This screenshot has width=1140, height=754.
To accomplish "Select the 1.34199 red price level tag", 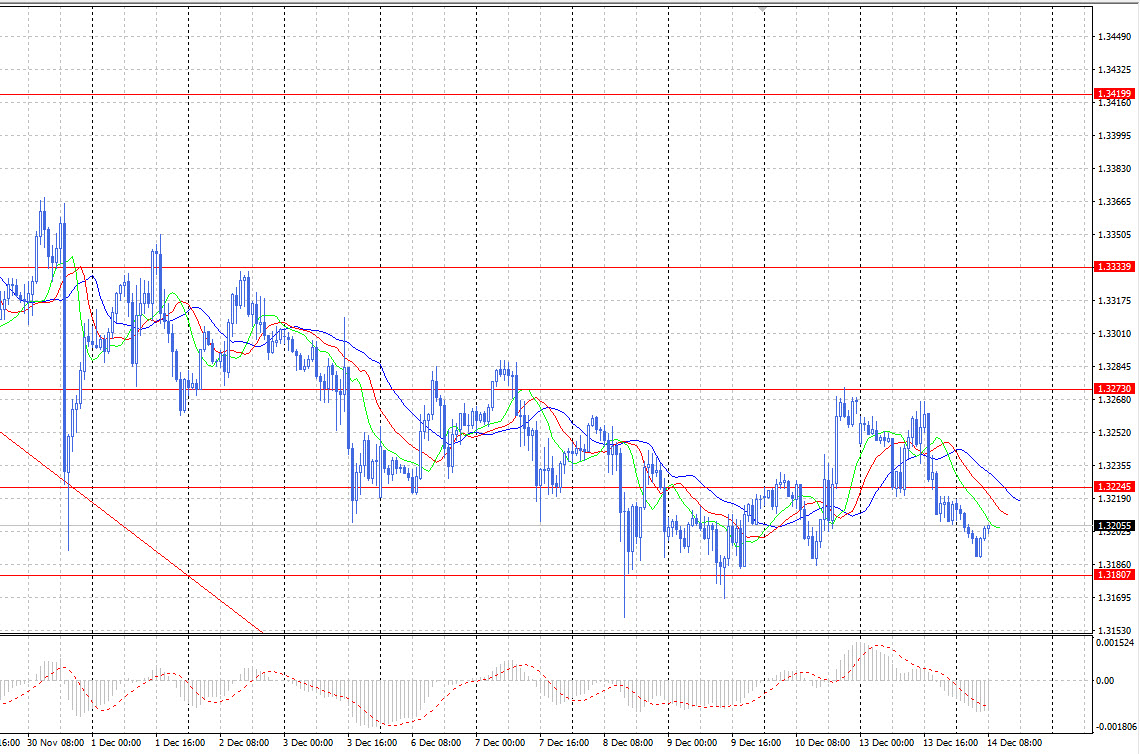I will (1114, 94).
